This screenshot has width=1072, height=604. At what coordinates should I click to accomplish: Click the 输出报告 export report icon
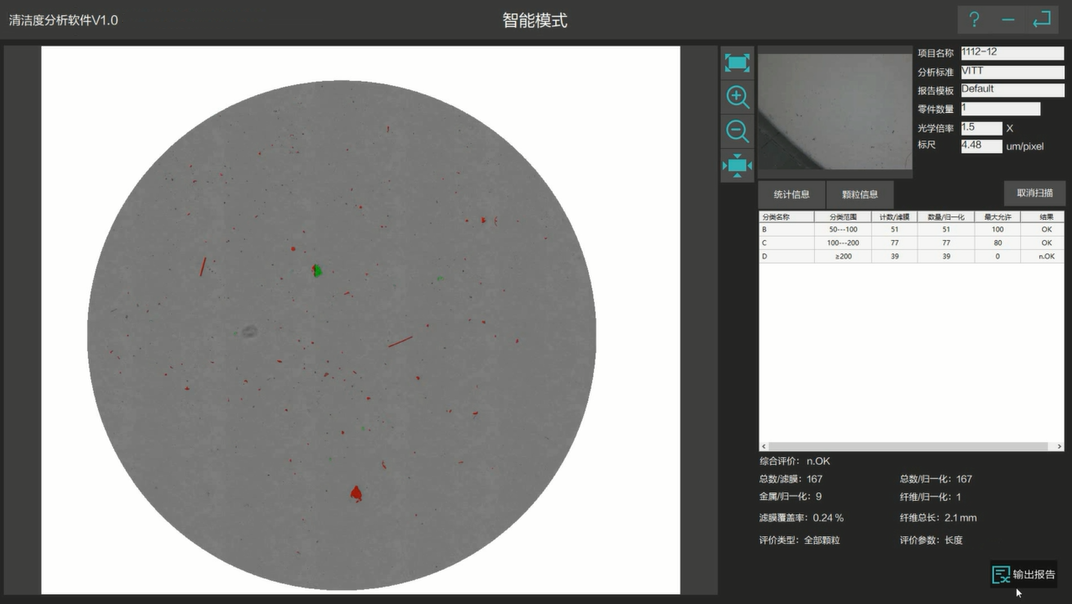pos(1001,574)
